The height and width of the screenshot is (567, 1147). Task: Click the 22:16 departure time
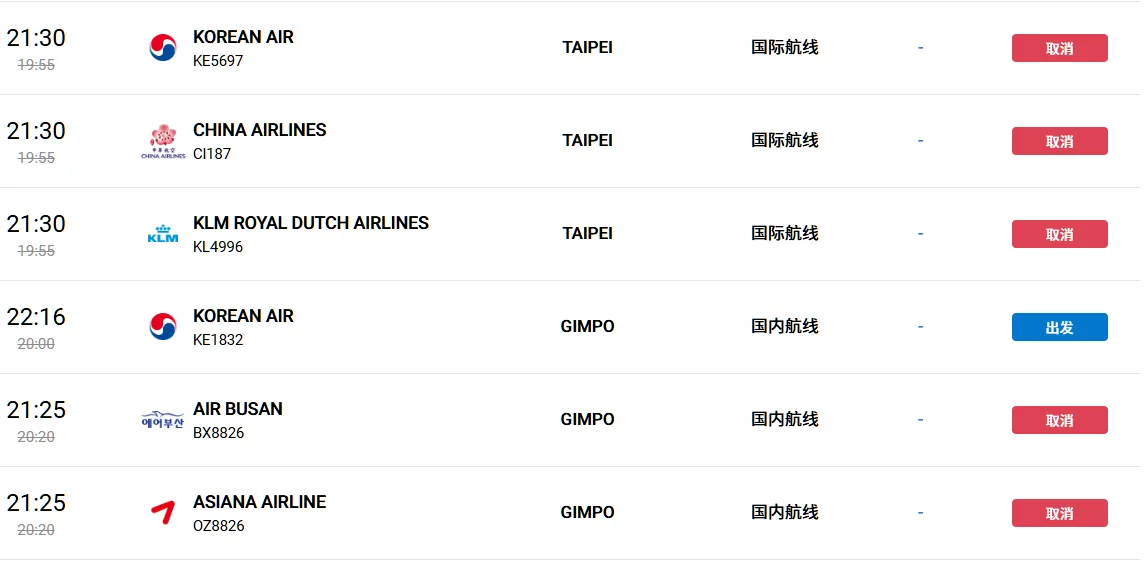click(x=36, y=317)
